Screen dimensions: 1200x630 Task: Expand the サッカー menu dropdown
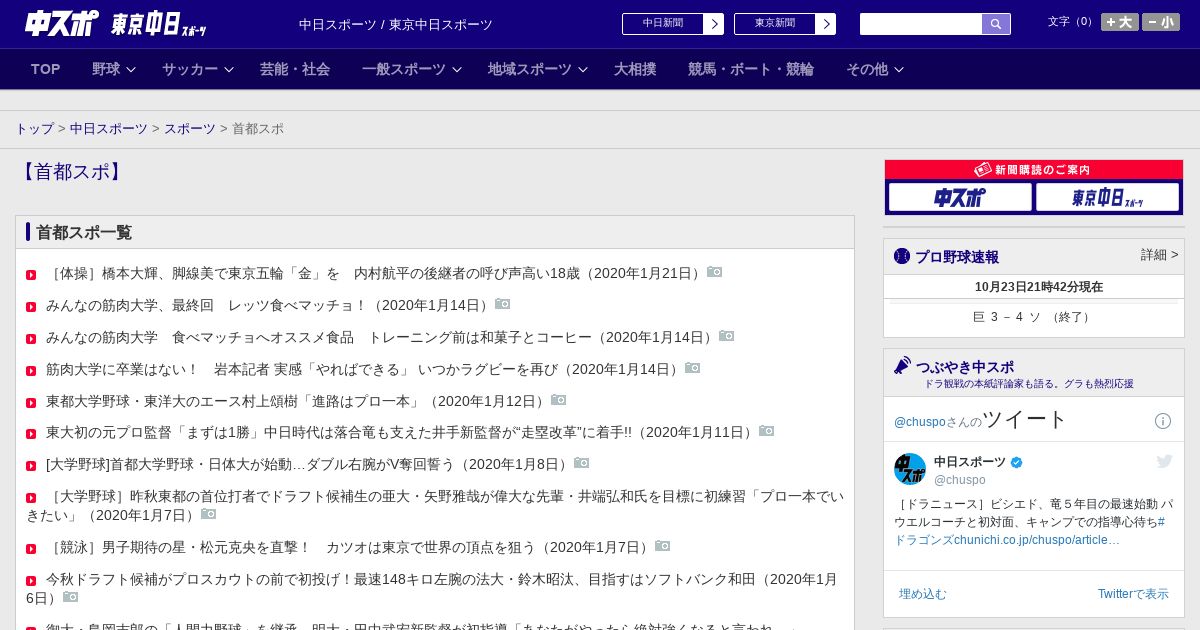pyautogui.click(x=198, y=69)
